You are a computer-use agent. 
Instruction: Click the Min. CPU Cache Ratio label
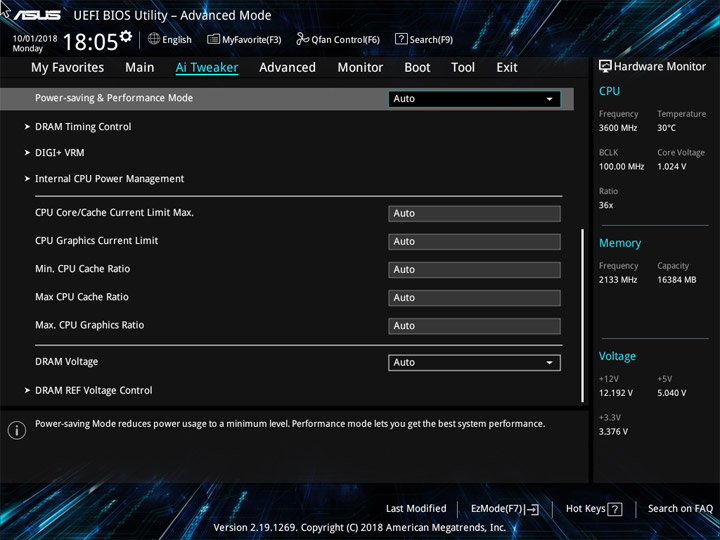pos(83,269)
